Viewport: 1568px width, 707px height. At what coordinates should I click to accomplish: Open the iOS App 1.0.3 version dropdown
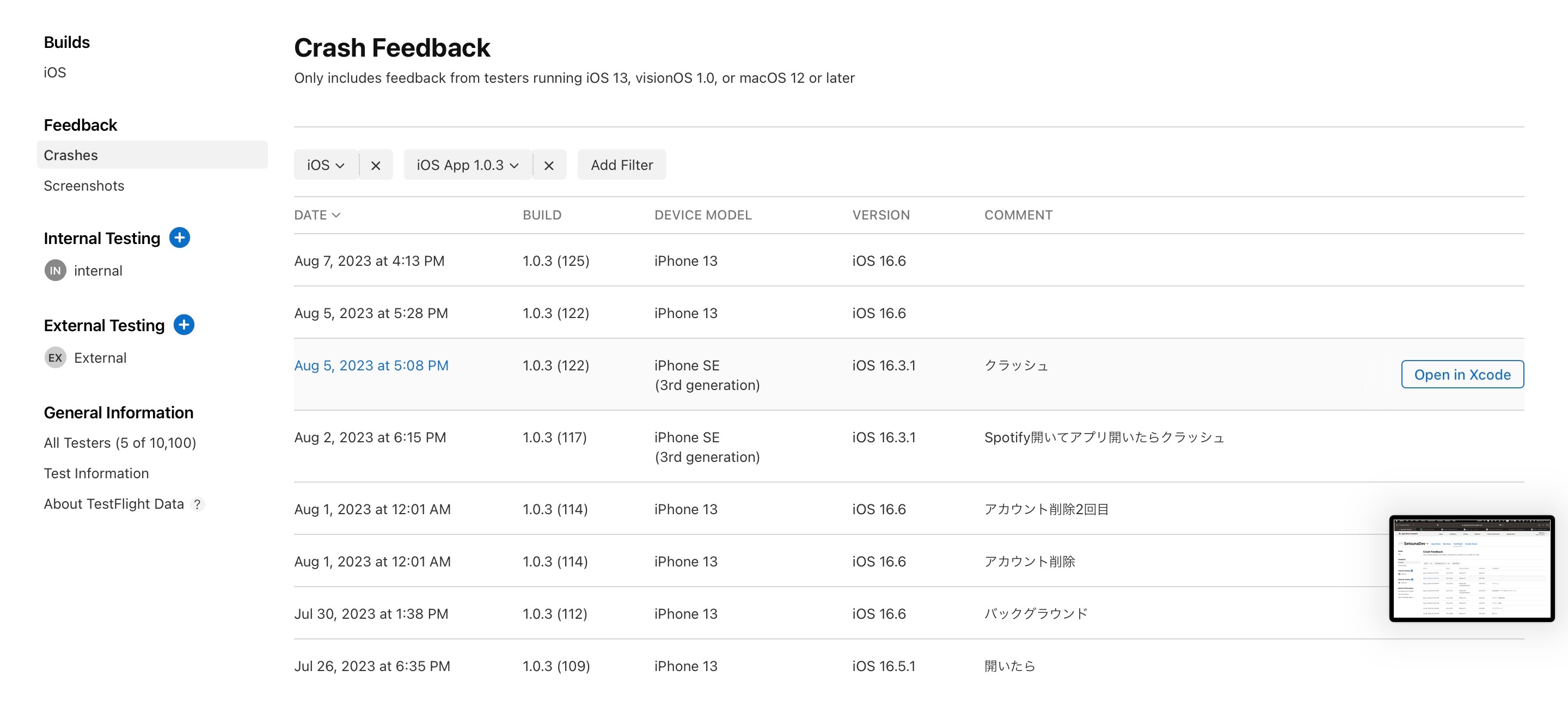(x=467, y=165)
